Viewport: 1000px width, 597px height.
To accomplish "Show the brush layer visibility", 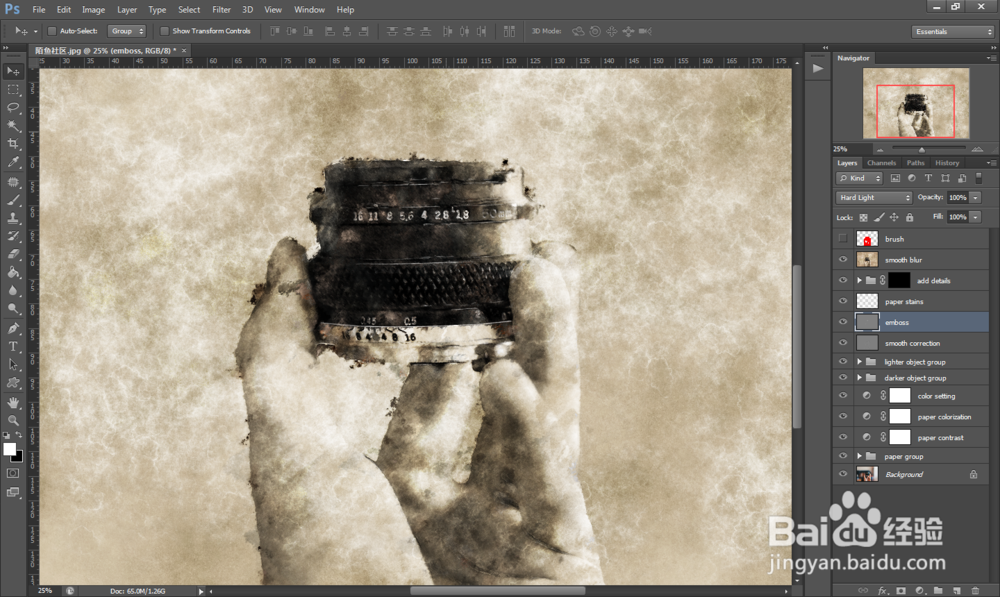I will pyautogui.click(x=842, y=239).
